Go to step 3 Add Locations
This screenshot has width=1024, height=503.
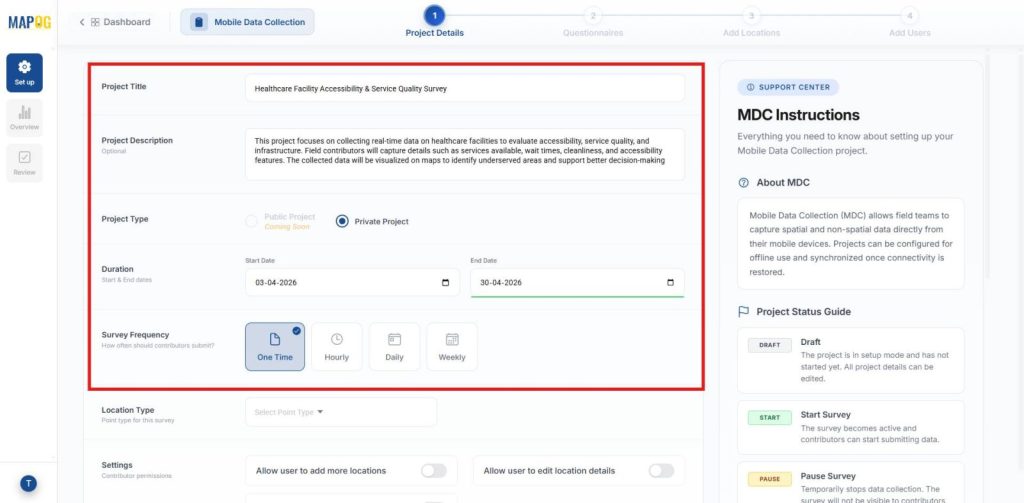pos(751,22)
